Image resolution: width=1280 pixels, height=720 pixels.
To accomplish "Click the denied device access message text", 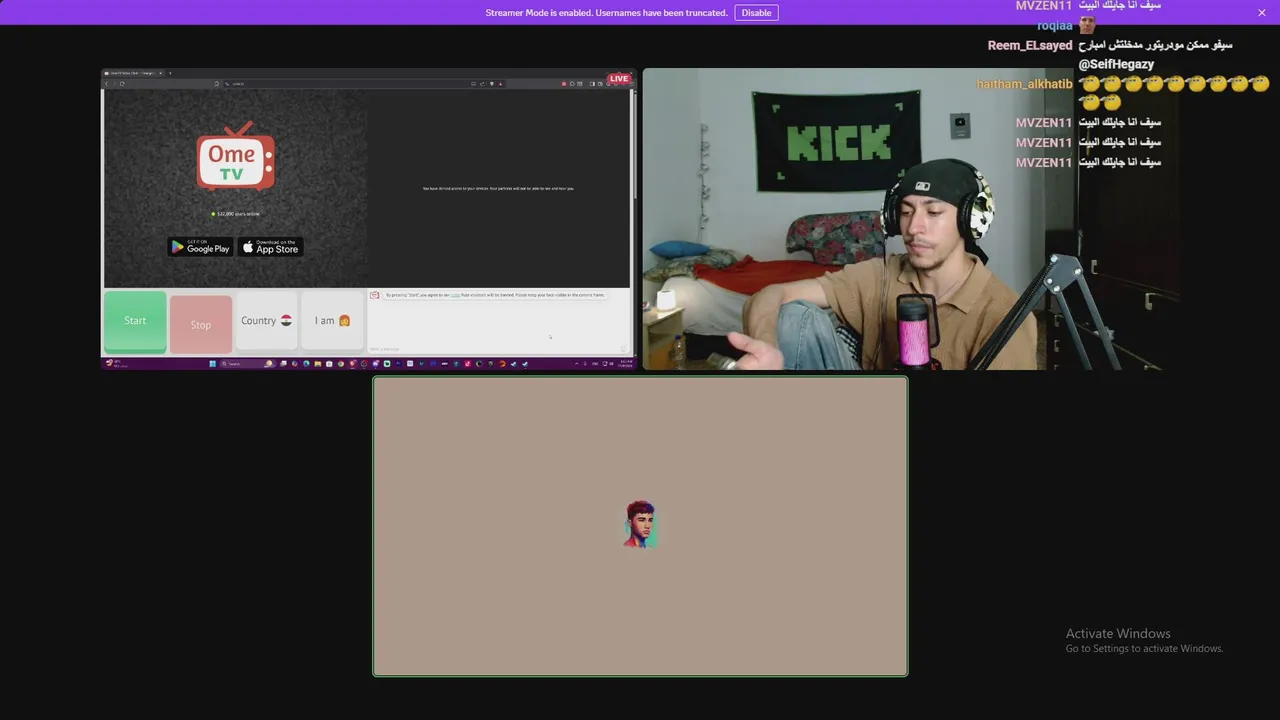I will 497,188.
